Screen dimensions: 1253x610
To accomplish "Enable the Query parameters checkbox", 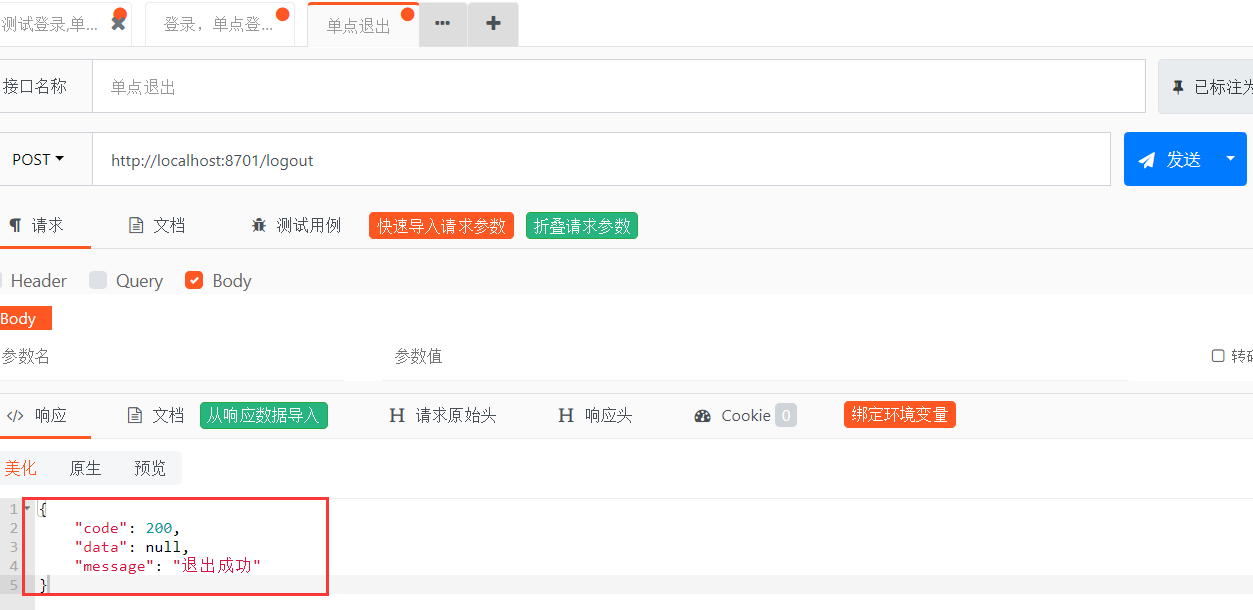I will 97,281.
